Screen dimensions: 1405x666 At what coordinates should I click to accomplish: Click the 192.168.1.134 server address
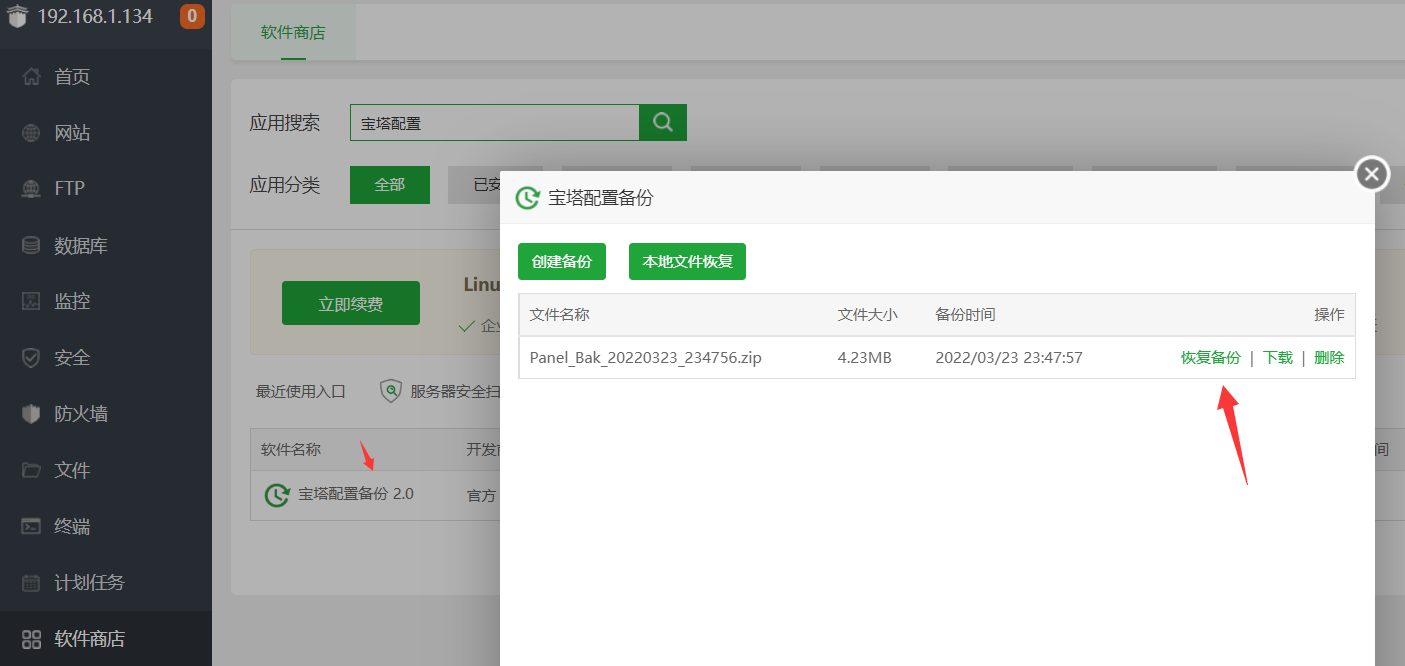pyautogui.click(x=96, y=16)
